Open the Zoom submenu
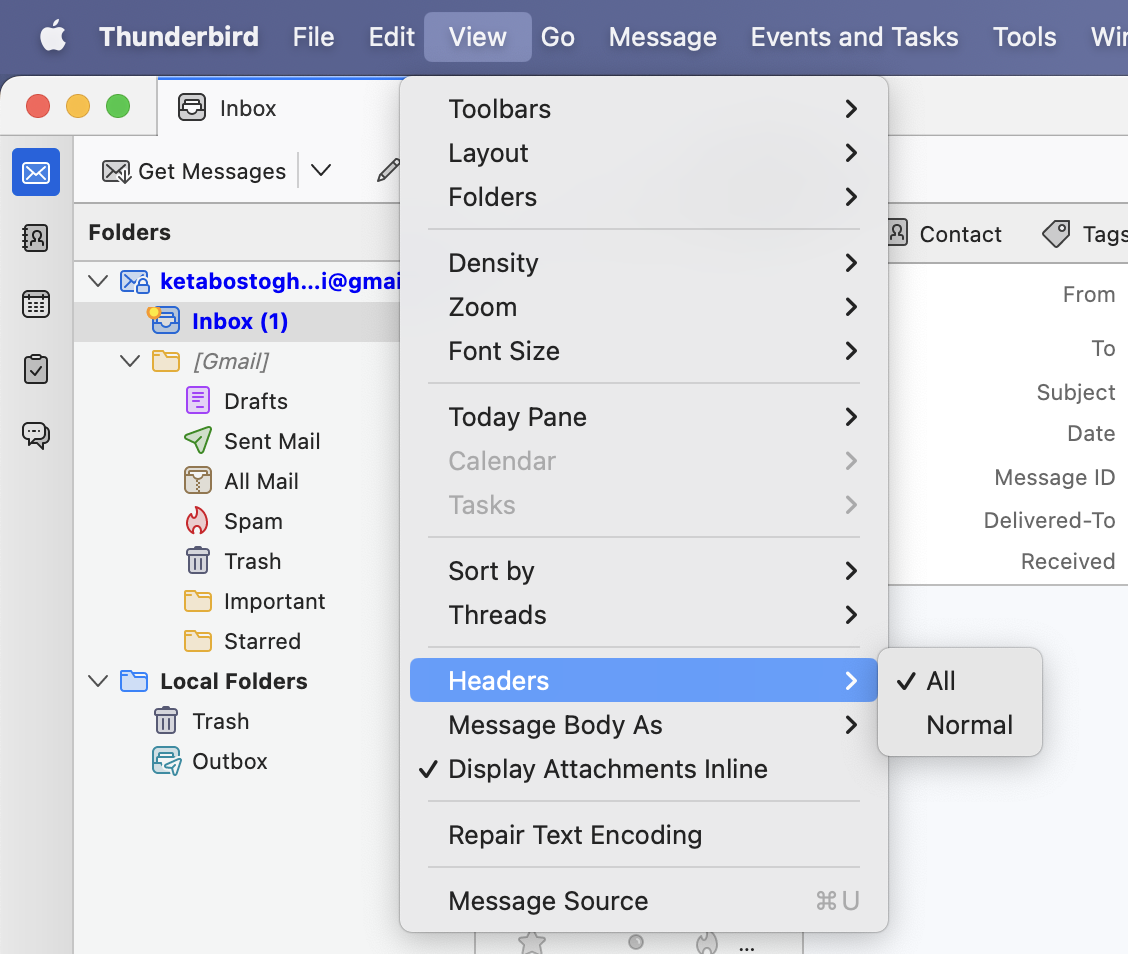This screenshot has height=954, width=1128. (x=483, y=307)
